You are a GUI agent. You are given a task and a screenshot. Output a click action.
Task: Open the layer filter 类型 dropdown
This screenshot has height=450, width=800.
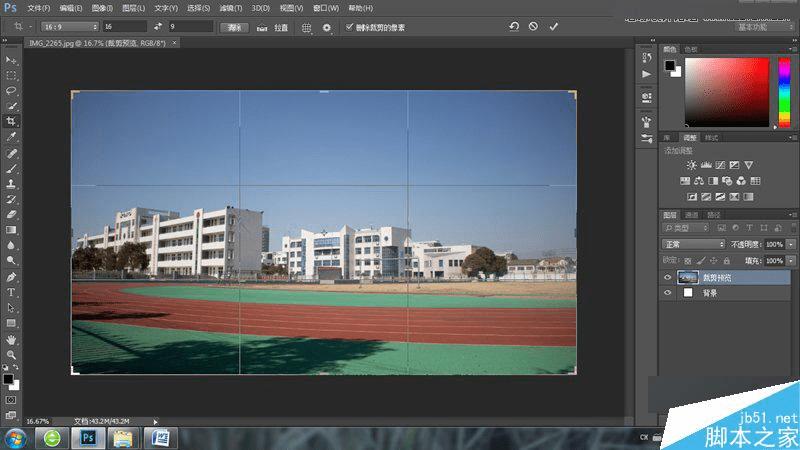click(x=686, y=228)
